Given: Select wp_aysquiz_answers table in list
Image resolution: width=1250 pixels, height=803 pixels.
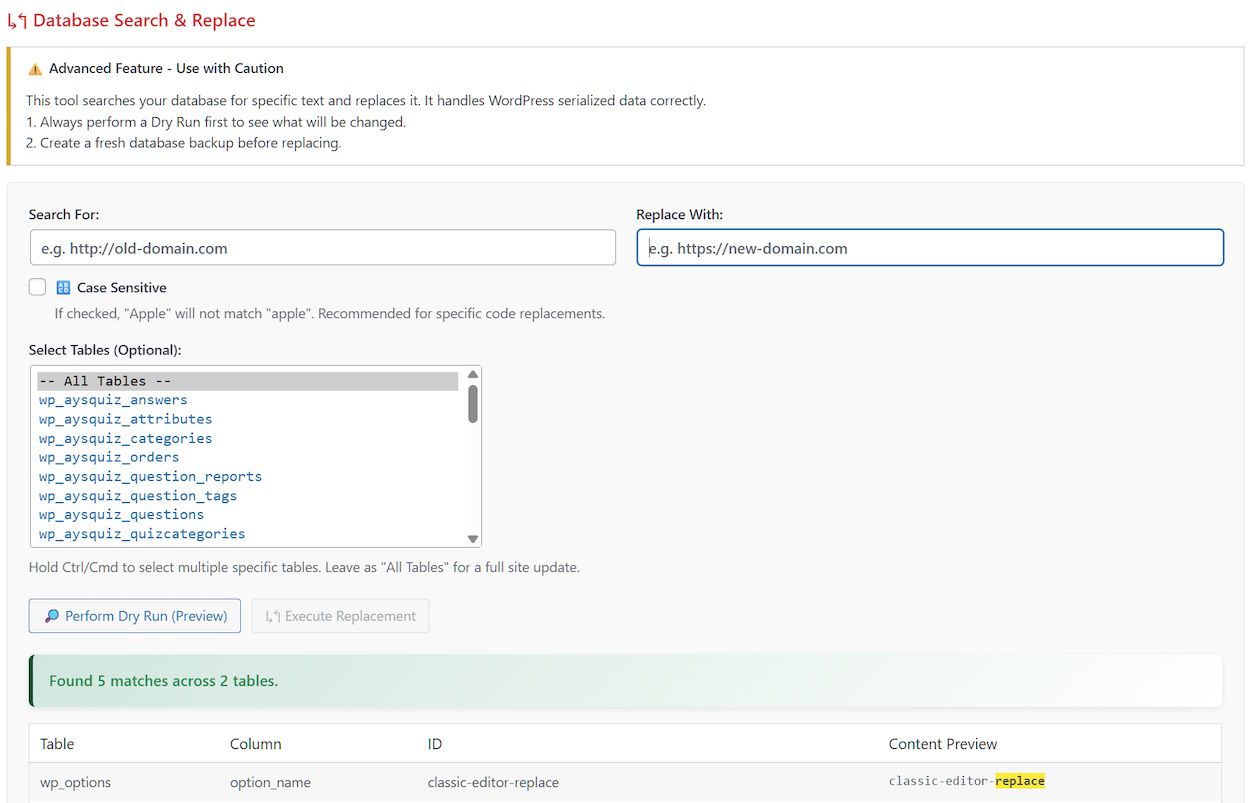Looking at the screenshot, I should [x=113, y=400].
